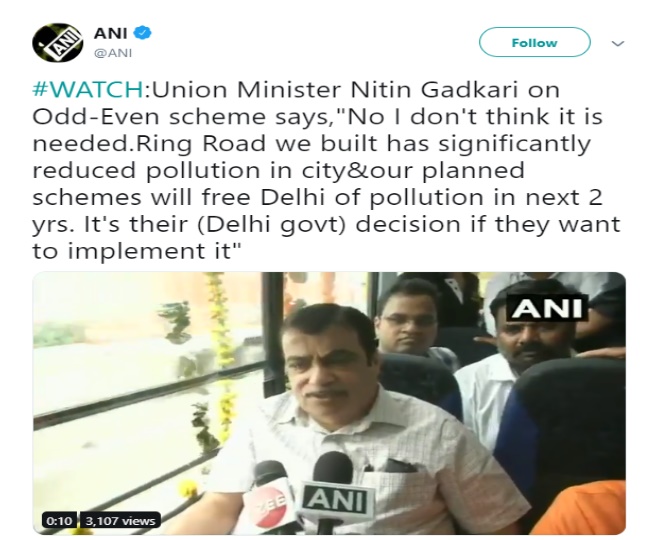650x540 pixels.
Task: Click the 3,107 views counter
Action: pyautogui.click(x=120, y=521)
